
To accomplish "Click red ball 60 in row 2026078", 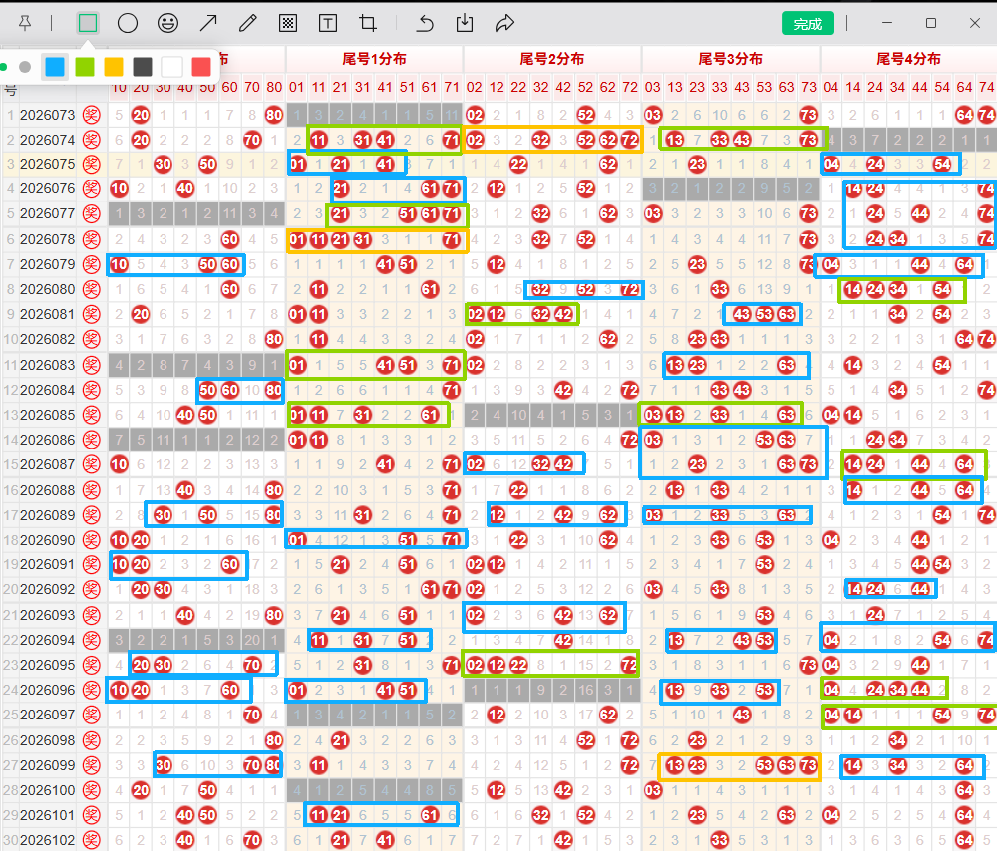I will (230, 239).
